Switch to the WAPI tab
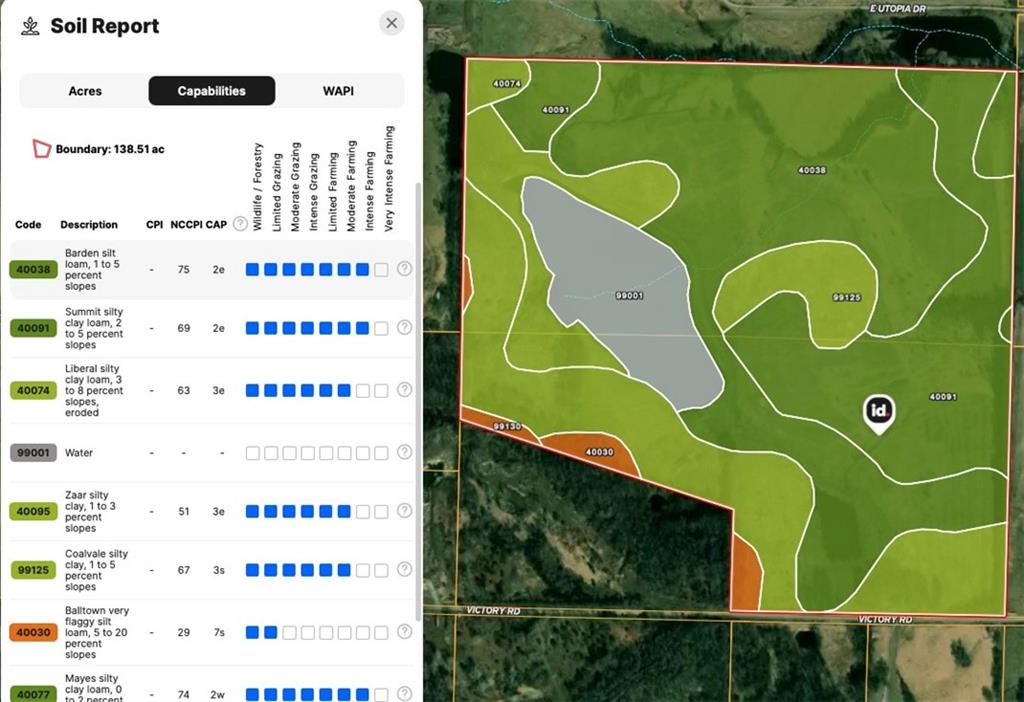1024x702 pixels. click(338, 91)
